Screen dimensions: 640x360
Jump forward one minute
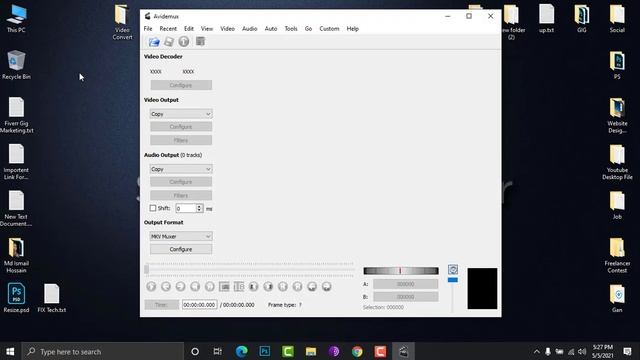(x=327, y=287)
